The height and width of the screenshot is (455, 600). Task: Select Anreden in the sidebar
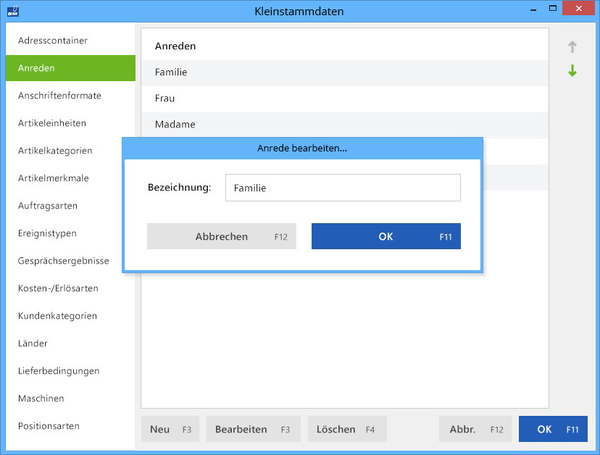coord(70,68)
